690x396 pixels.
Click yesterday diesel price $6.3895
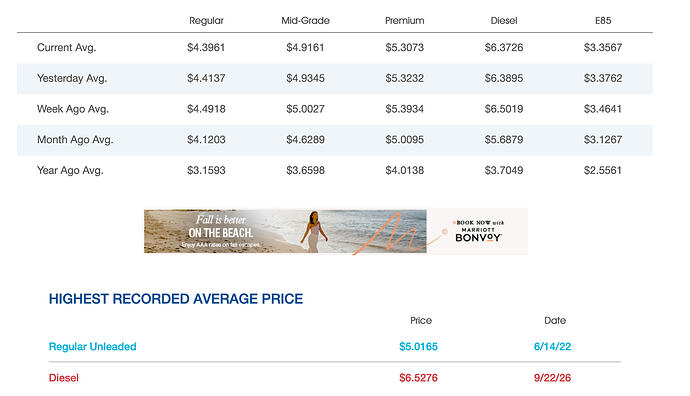[x=504, y=78]
